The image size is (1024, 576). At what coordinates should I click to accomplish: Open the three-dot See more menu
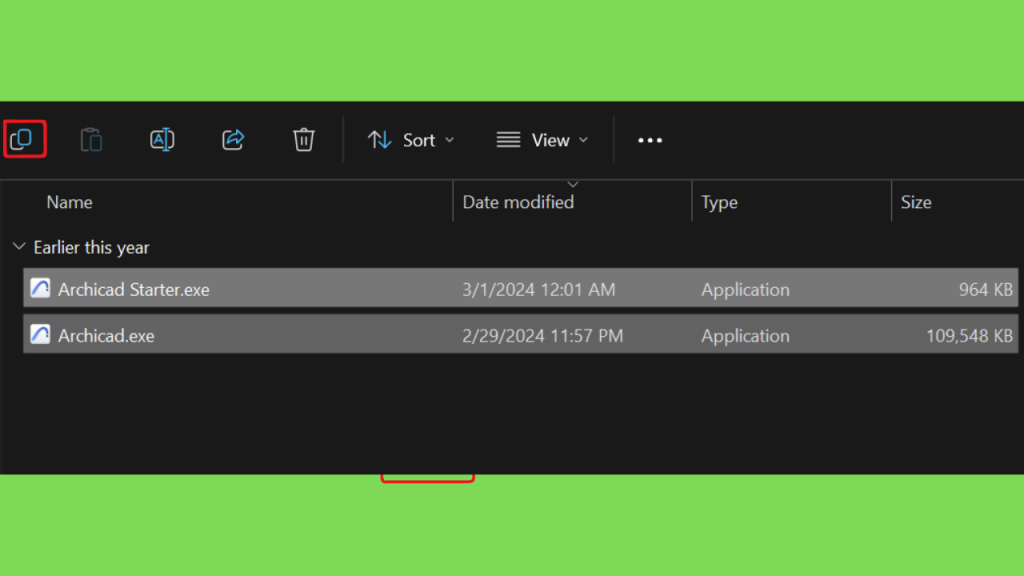click(650, 140)
